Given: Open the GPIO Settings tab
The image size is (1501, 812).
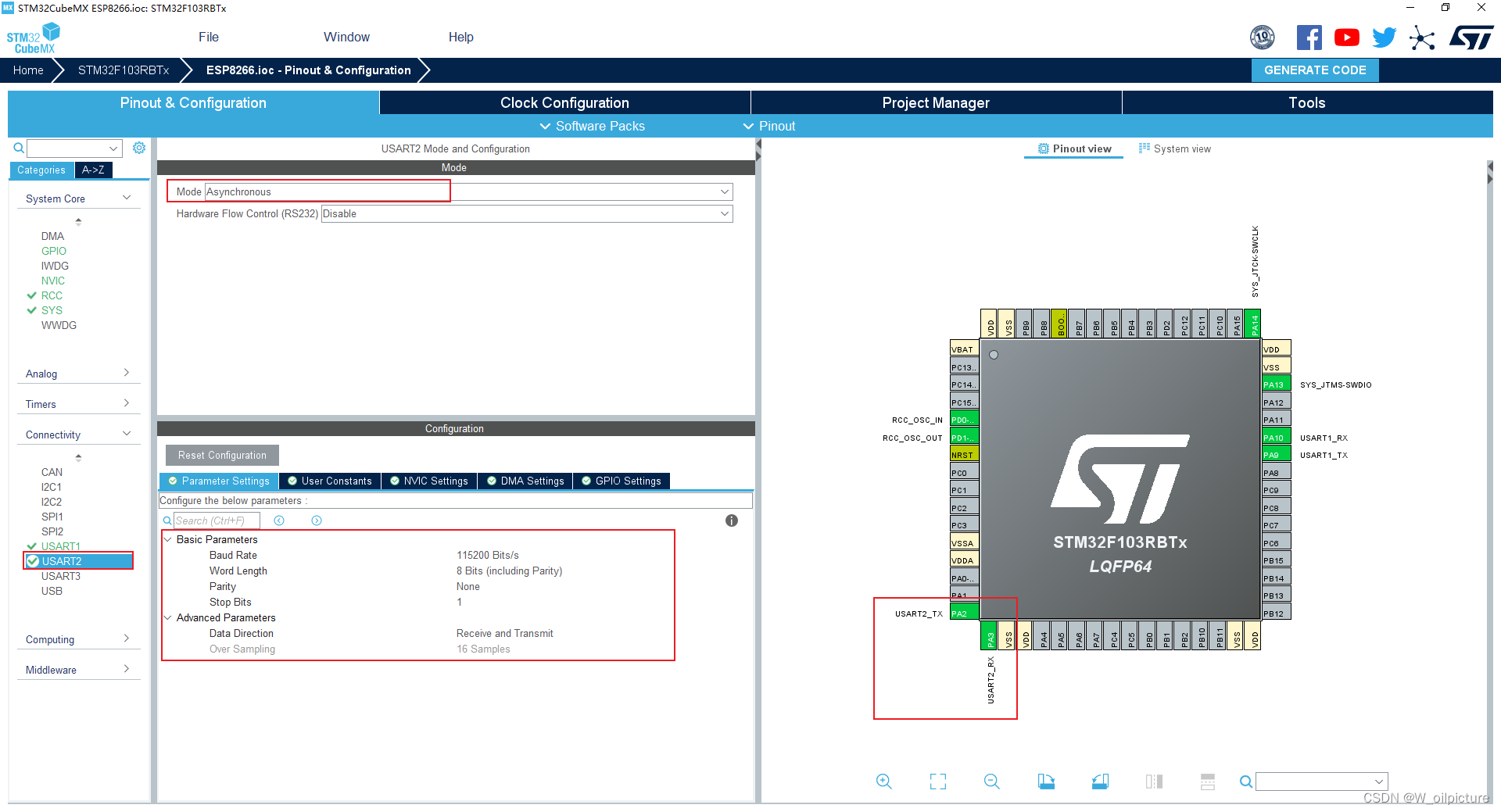Looking at the screenshot, I should tap(622, 481).
